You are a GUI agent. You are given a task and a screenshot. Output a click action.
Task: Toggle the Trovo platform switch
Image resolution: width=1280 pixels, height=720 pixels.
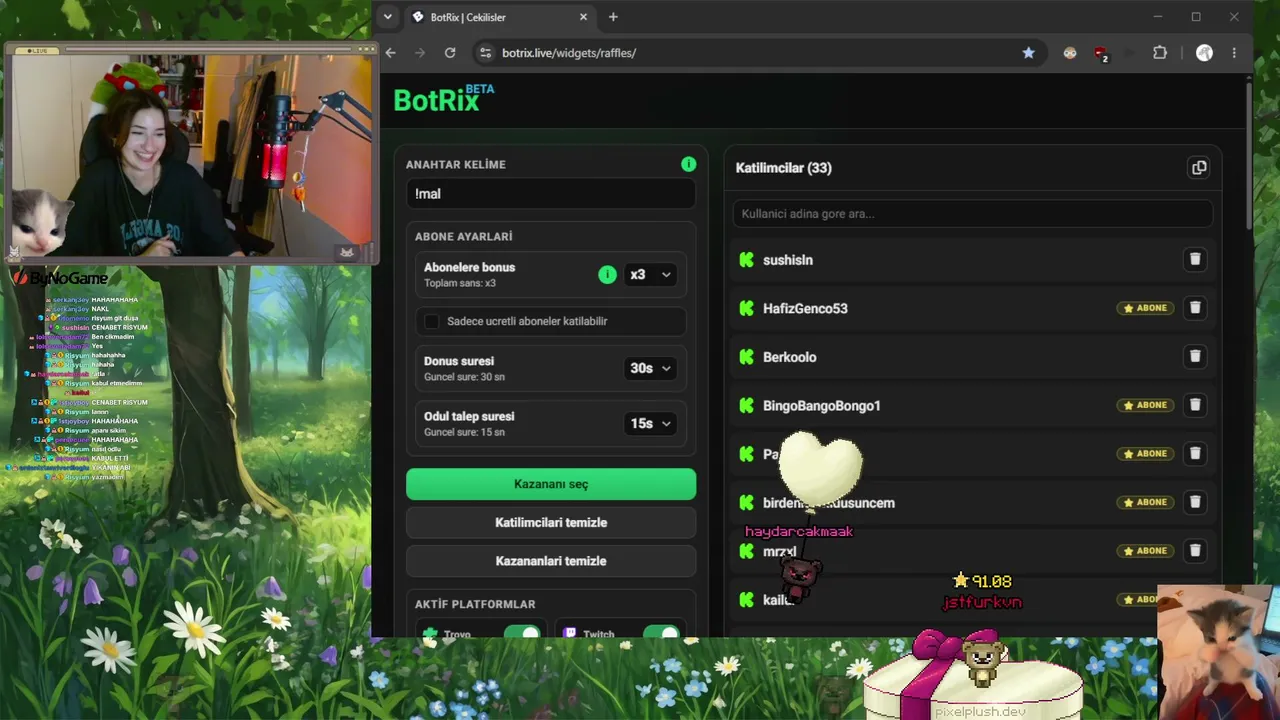[521, 632]
